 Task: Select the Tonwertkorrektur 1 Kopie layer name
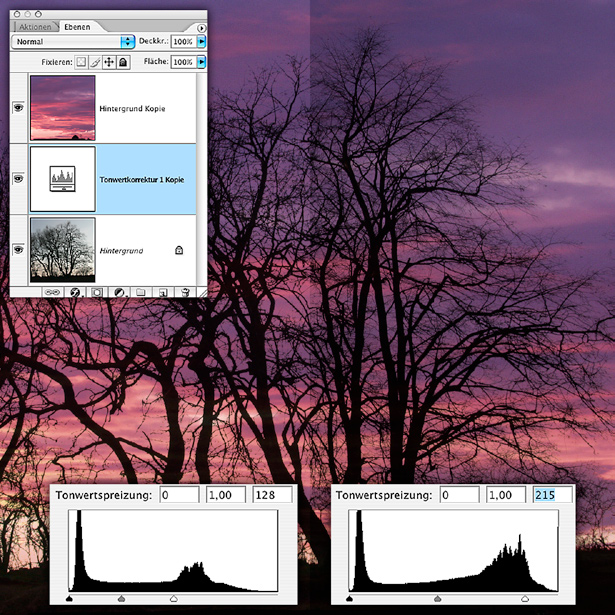(142, 180)
